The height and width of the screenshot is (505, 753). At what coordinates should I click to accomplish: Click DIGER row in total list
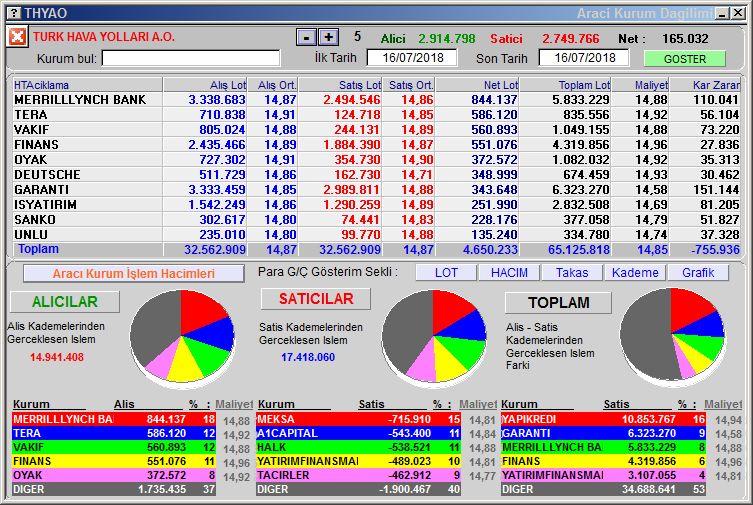point(603,489)
